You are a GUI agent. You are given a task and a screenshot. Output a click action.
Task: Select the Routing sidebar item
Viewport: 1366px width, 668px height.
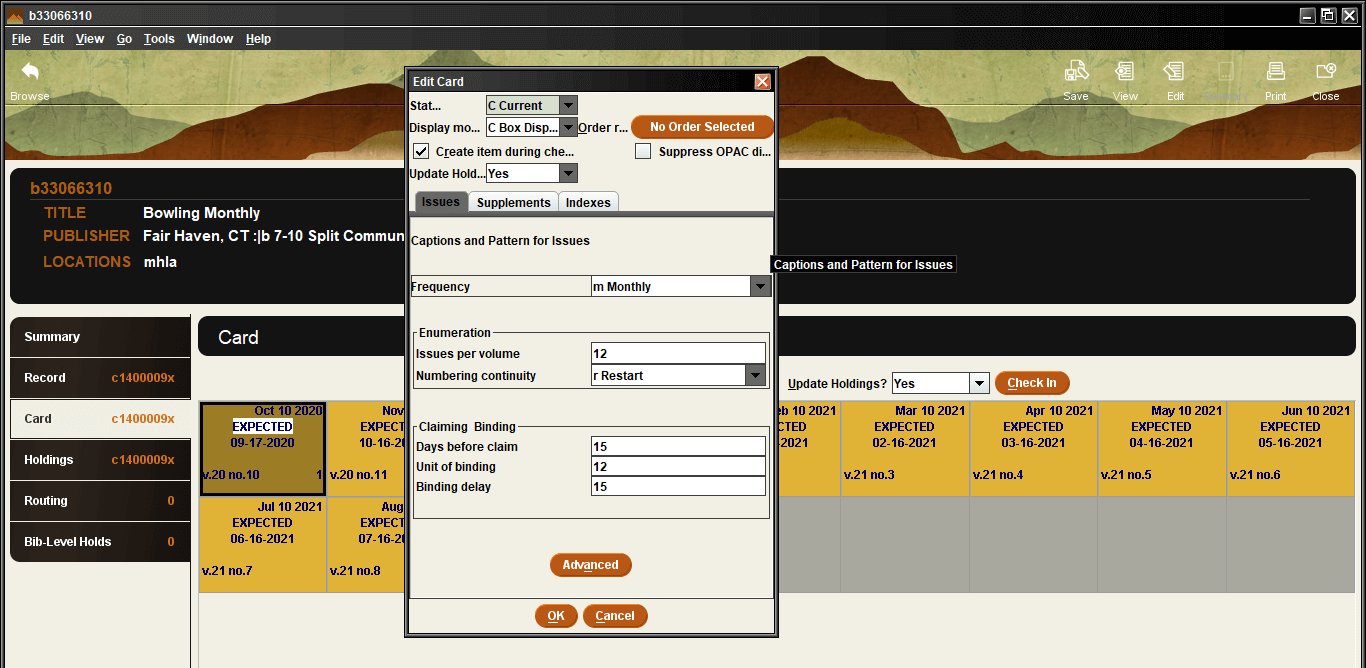(x=100, y=501)
